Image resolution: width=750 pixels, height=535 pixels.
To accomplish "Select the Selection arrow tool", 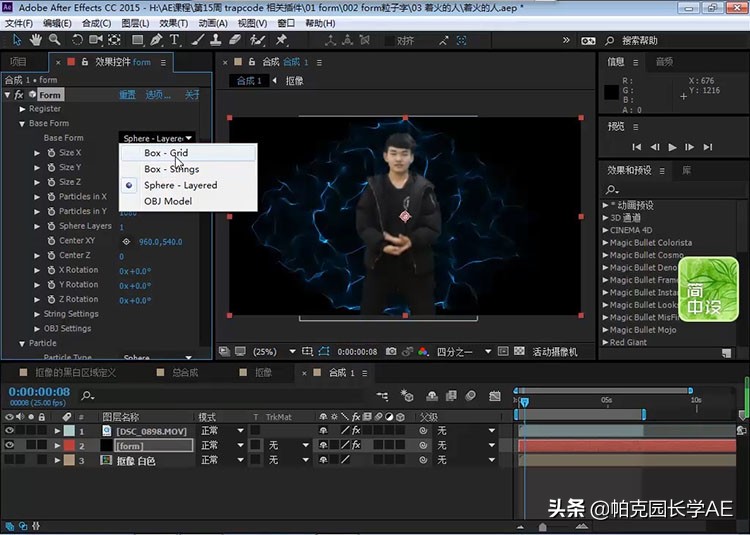I will pyautogui.click(x=17, y=40).
